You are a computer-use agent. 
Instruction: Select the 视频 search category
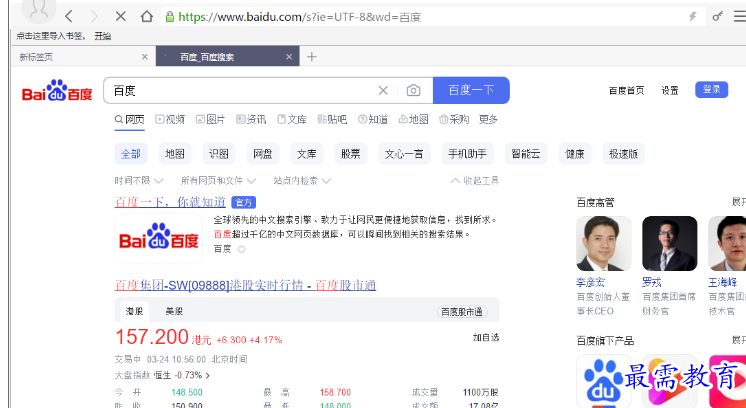[170, 119]
